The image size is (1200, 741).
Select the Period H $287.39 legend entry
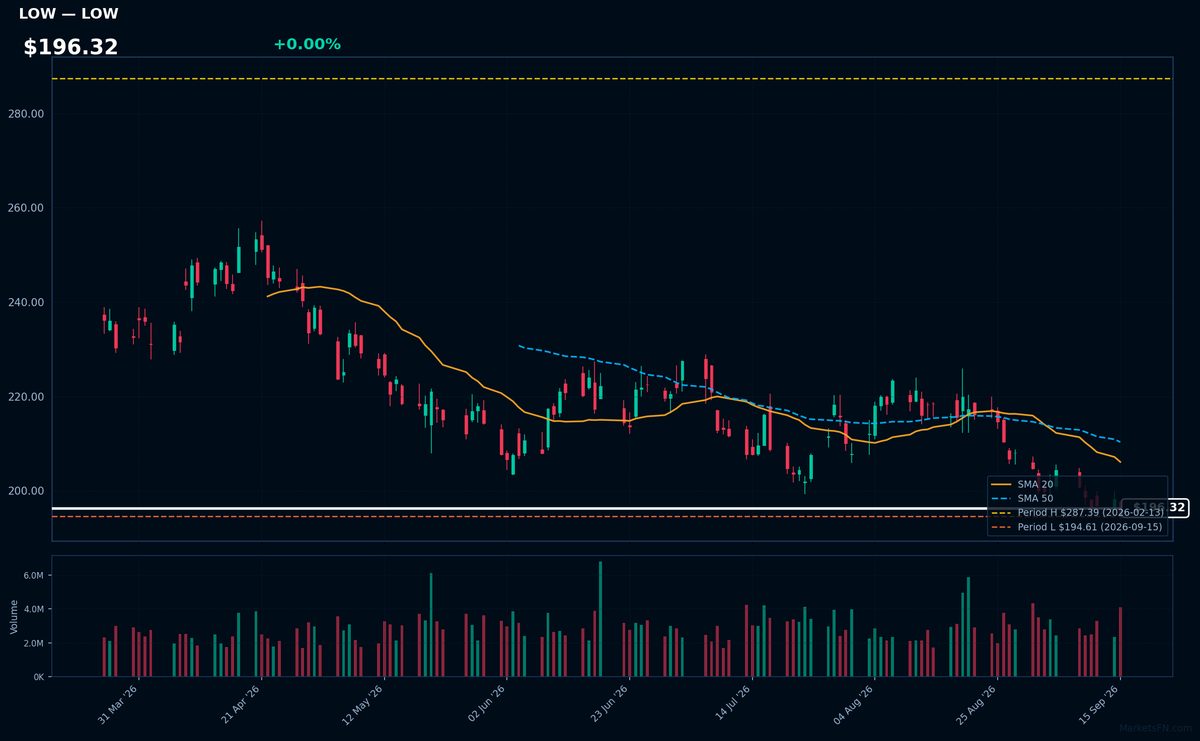pyautogui.click(x=1077, y=512)
